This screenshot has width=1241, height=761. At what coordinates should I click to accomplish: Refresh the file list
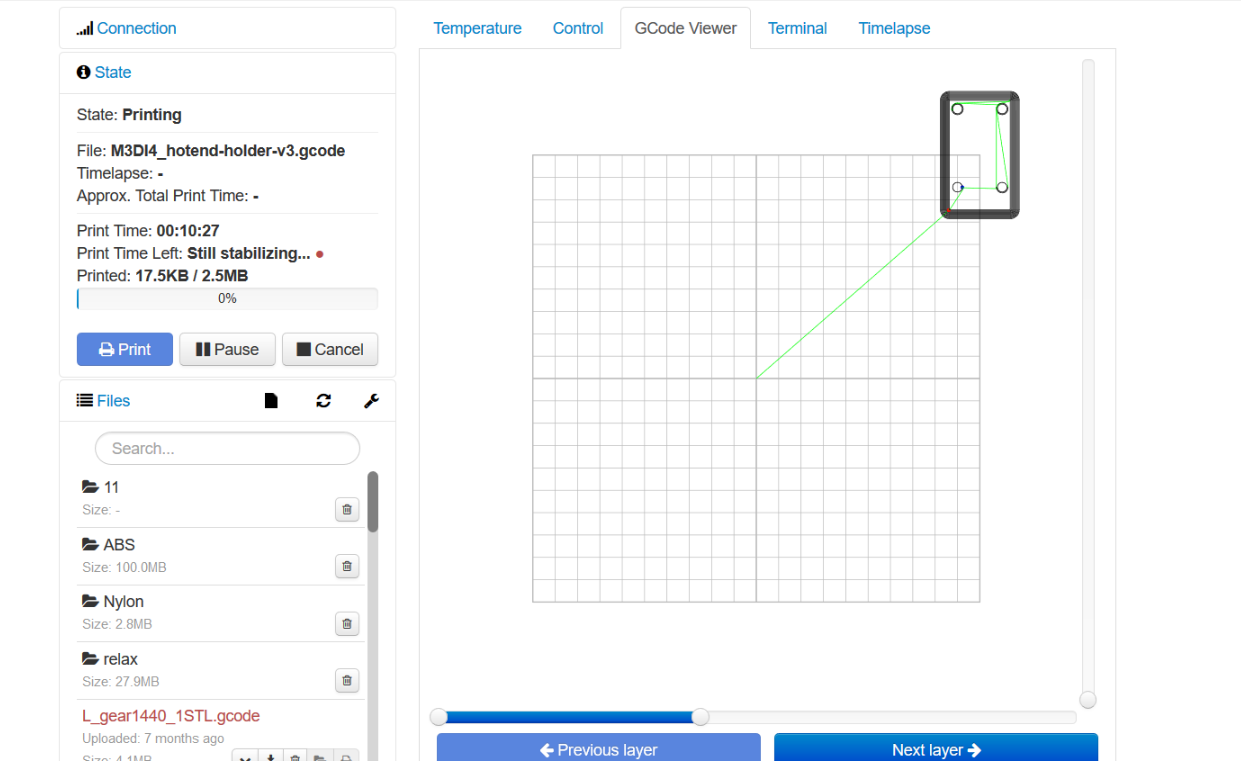(323, 401)
